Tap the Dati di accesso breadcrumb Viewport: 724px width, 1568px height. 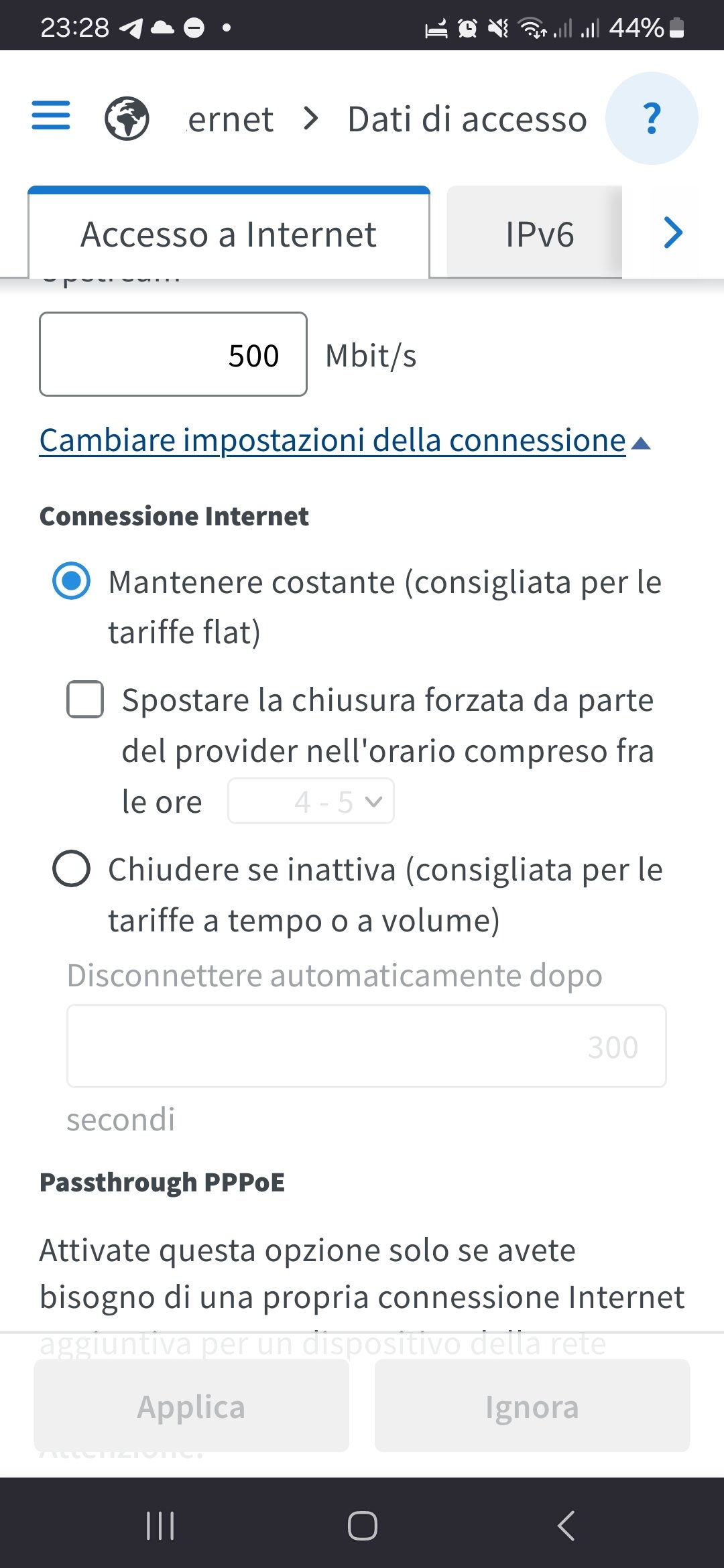[467, 119]
